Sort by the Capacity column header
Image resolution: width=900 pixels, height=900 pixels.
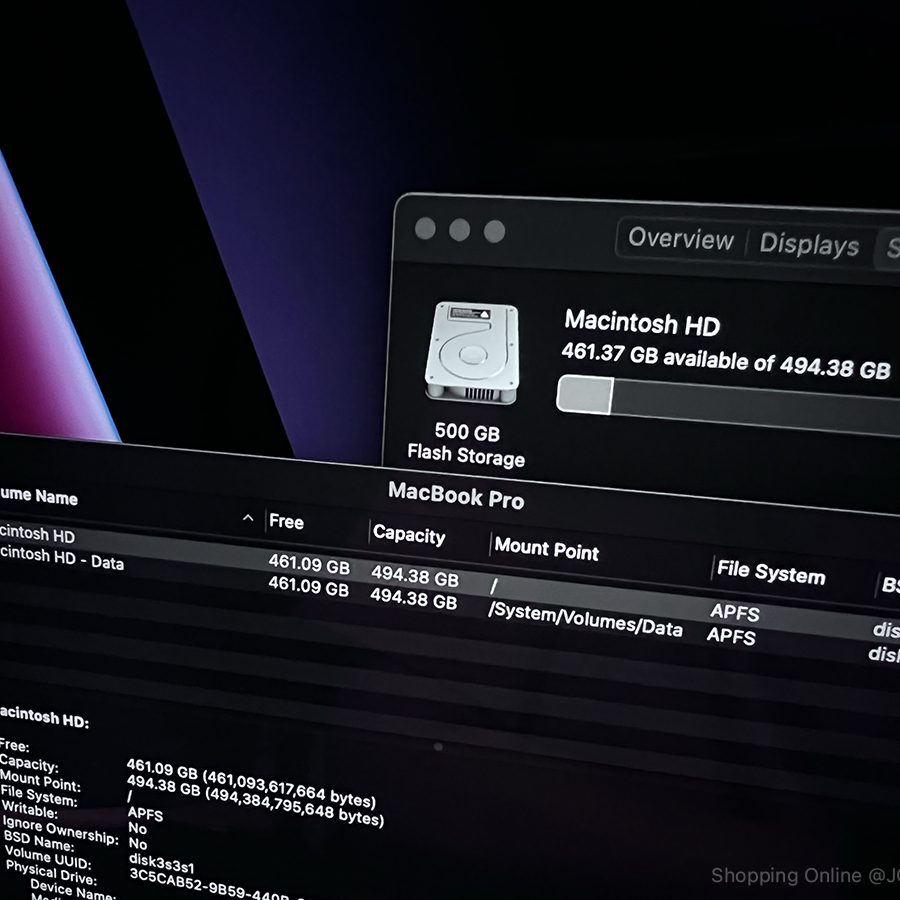pos(409,535)
